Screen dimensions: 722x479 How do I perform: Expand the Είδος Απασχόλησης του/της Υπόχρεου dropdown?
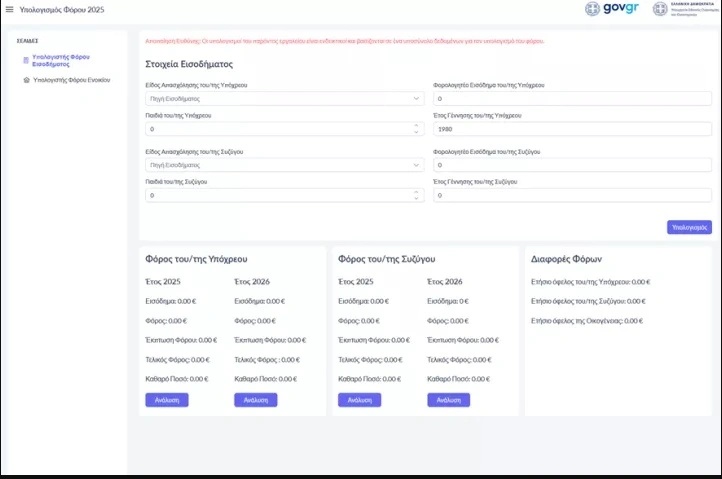click(x=285, y=99)
